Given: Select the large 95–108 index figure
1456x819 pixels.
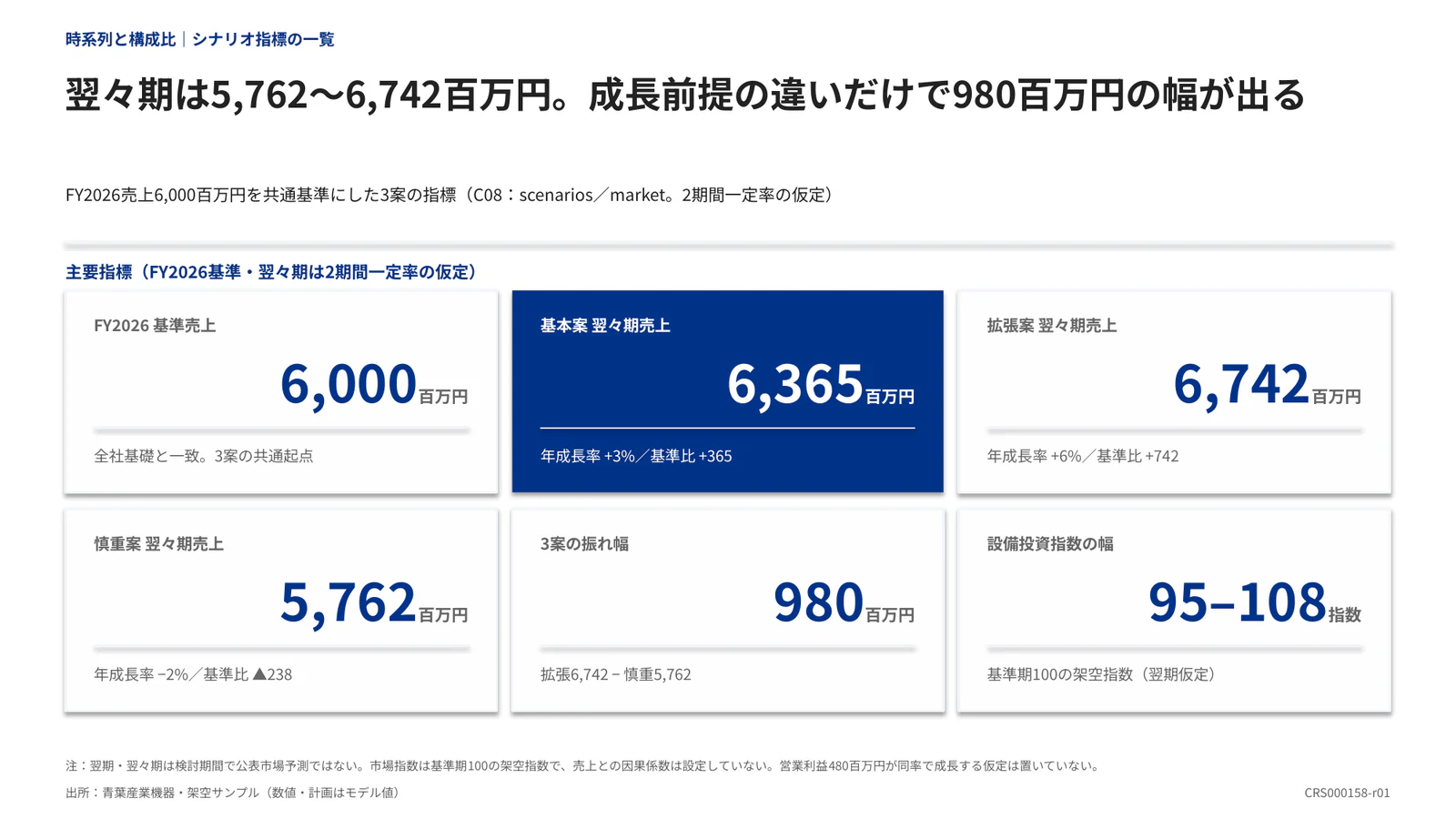Looking at the screenshot, I should 1237,602.
